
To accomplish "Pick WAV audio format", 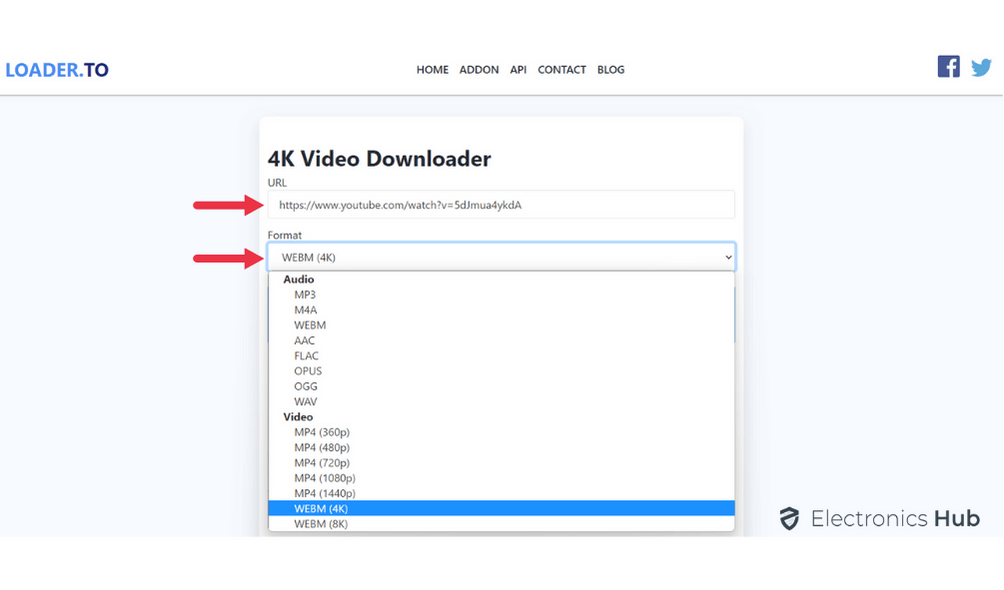I will (x=501, y=402).
